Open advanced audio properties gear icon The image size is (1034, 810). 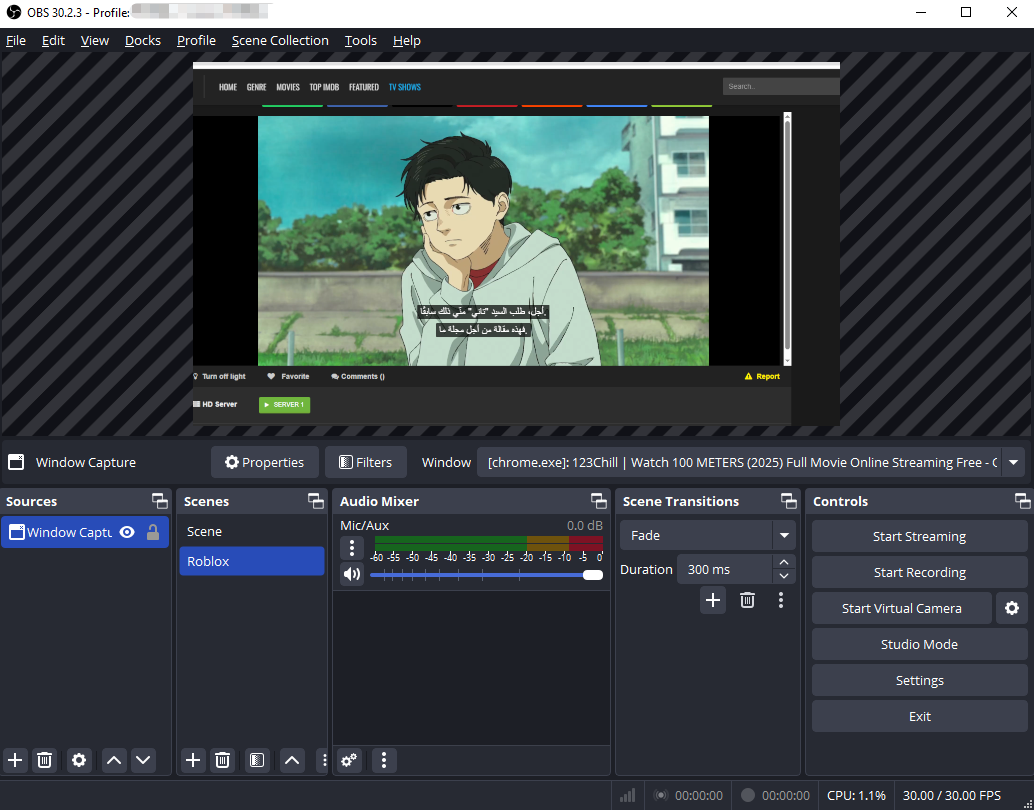pyautogui.click(x=349, y=760)
